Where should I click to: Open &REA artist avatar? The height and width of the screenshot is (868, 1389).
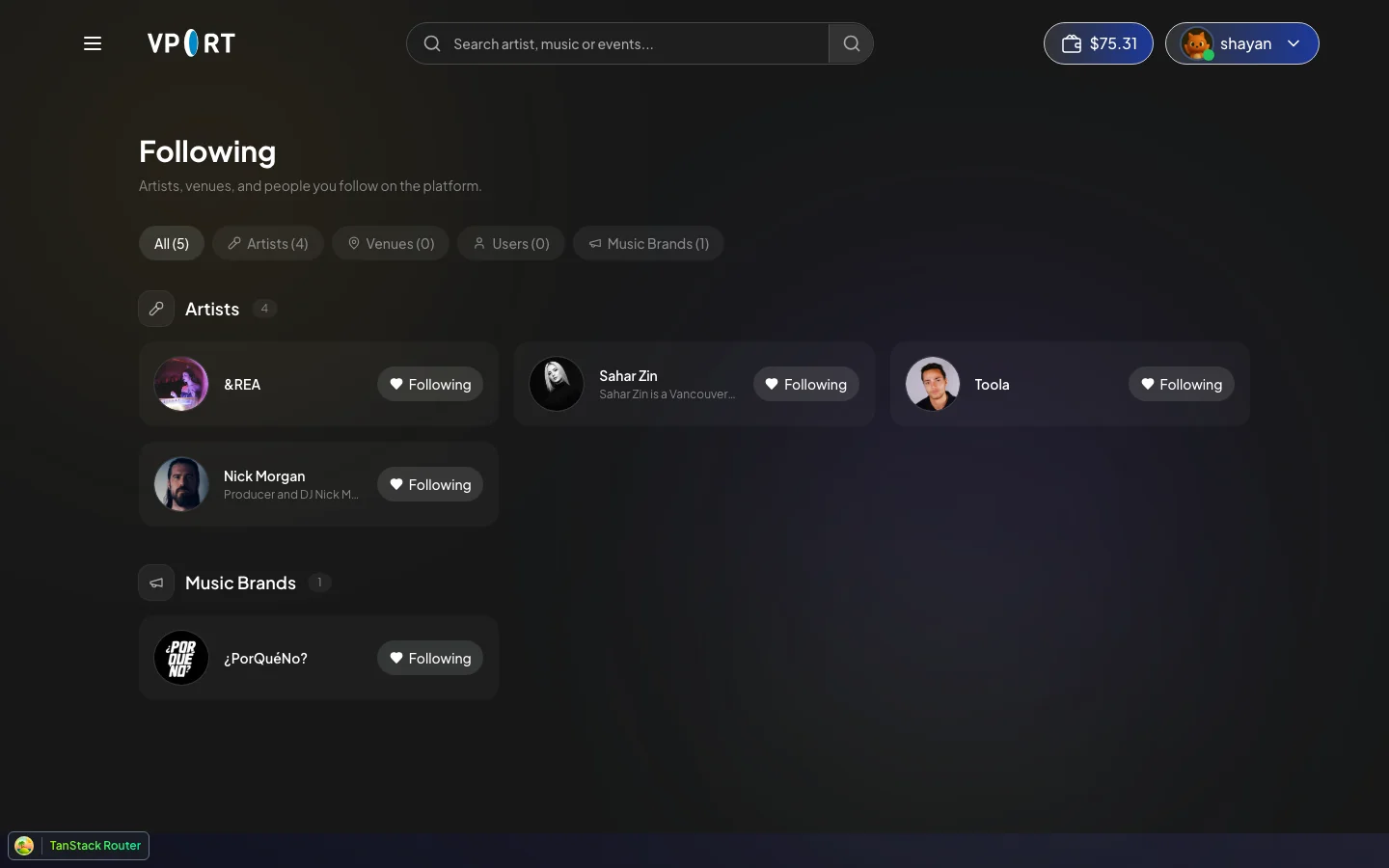181,384
